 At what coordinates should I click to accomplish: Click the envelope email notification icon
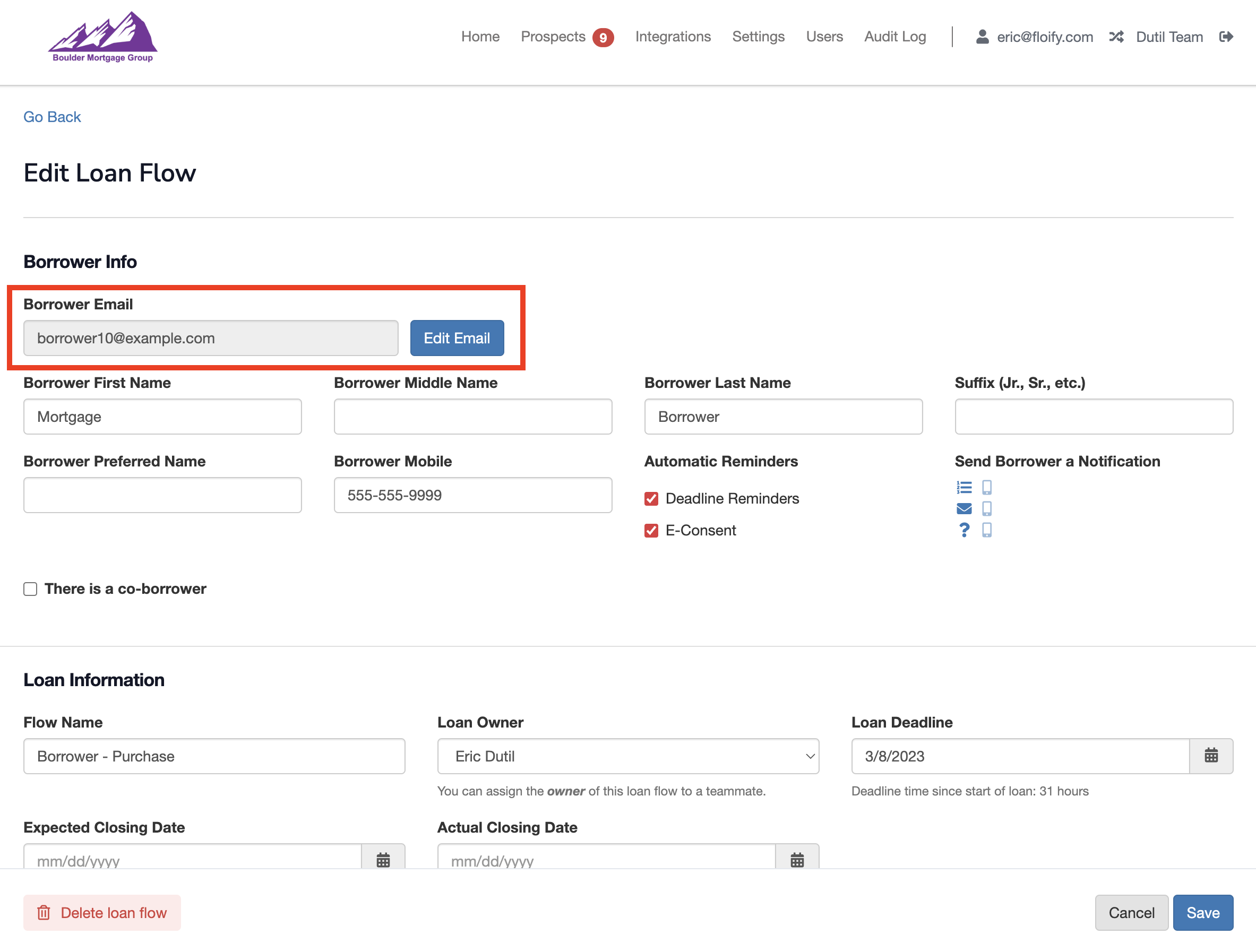pyautogui.click(x=963, y=508)
